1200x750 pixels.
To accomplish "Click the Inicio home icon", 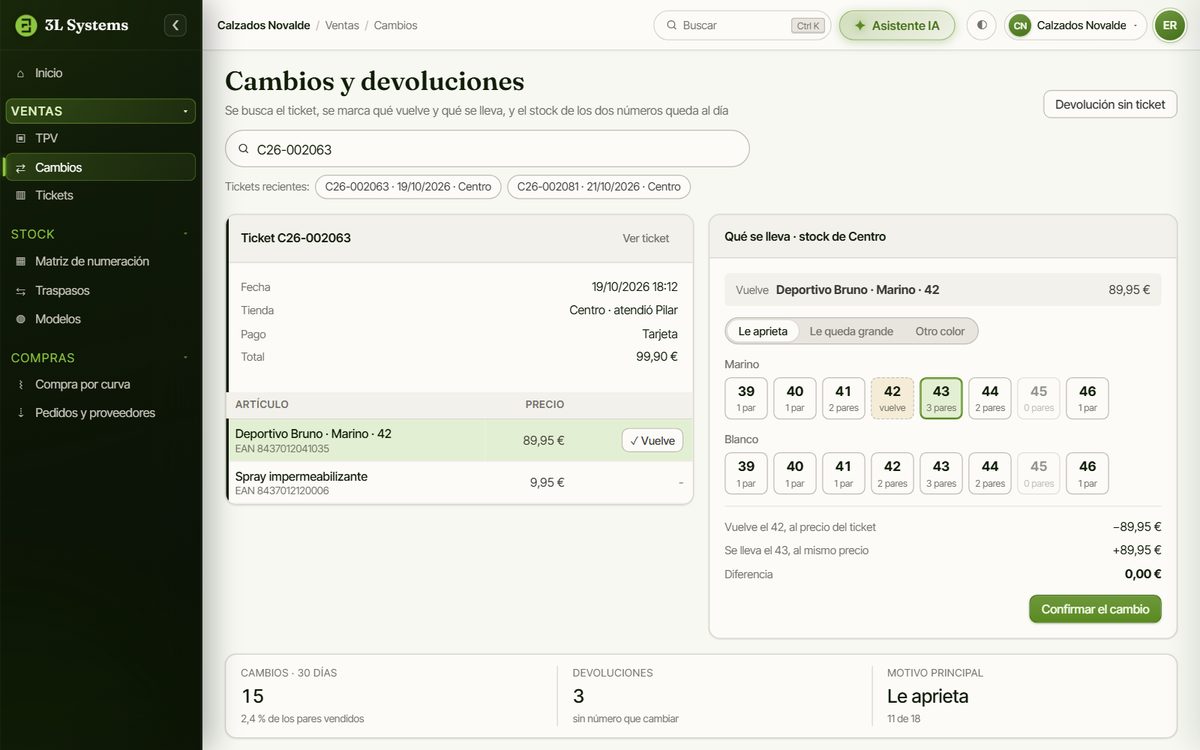I will pyautogui.click(x=21, y=73).
